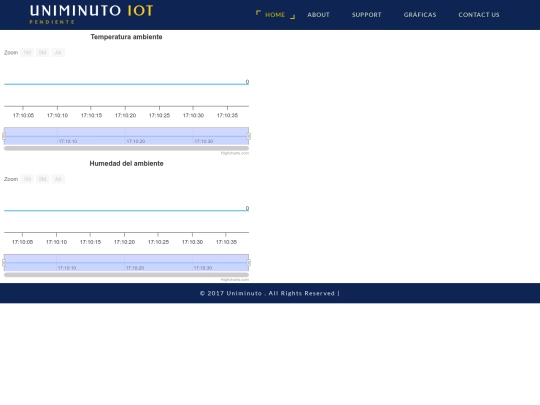
Task: Click the 0 value label on Humedad line
Action: [x=247, y=208]
